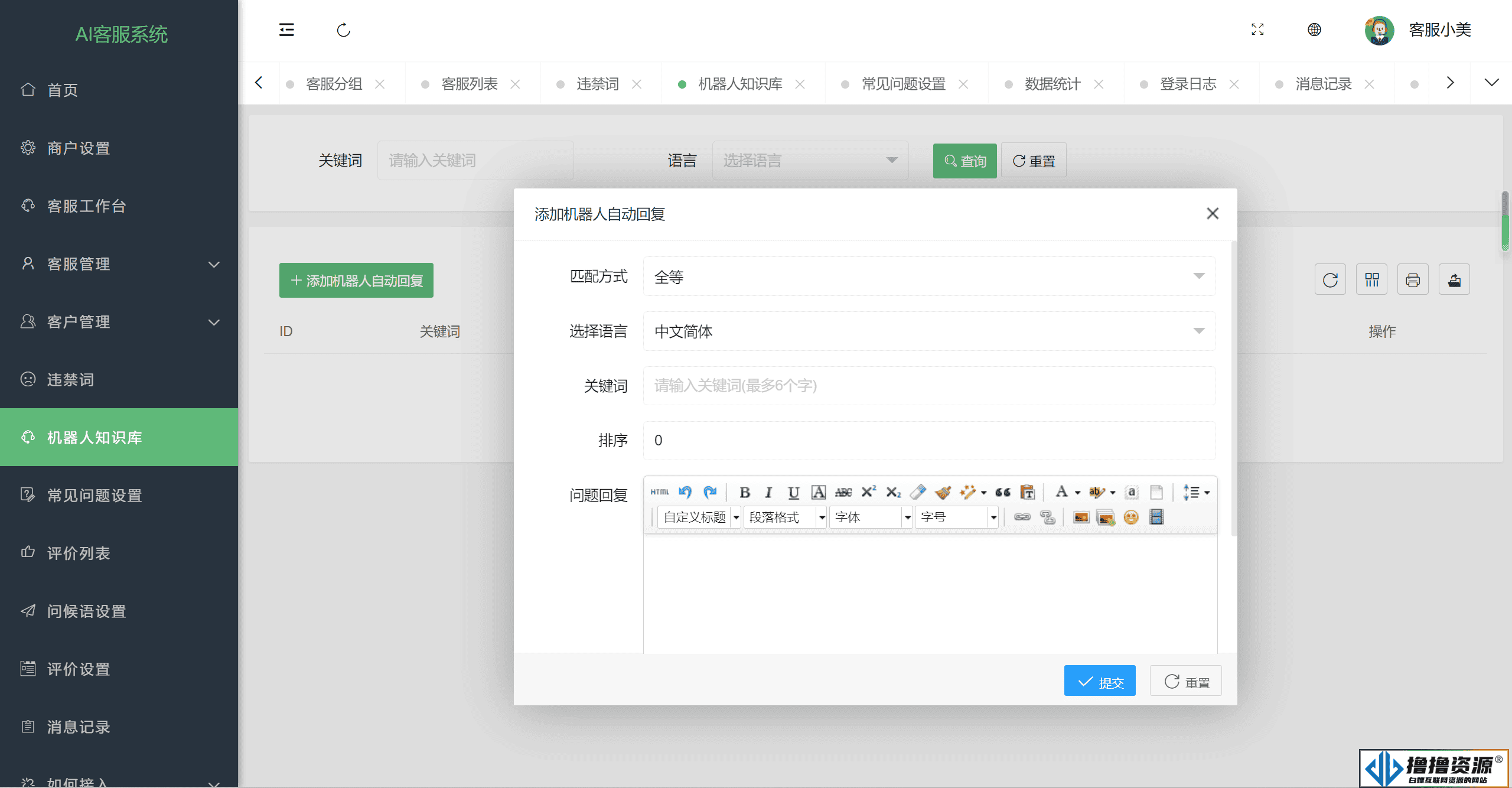Toggle HTML source mode in editor

[660, 492]
